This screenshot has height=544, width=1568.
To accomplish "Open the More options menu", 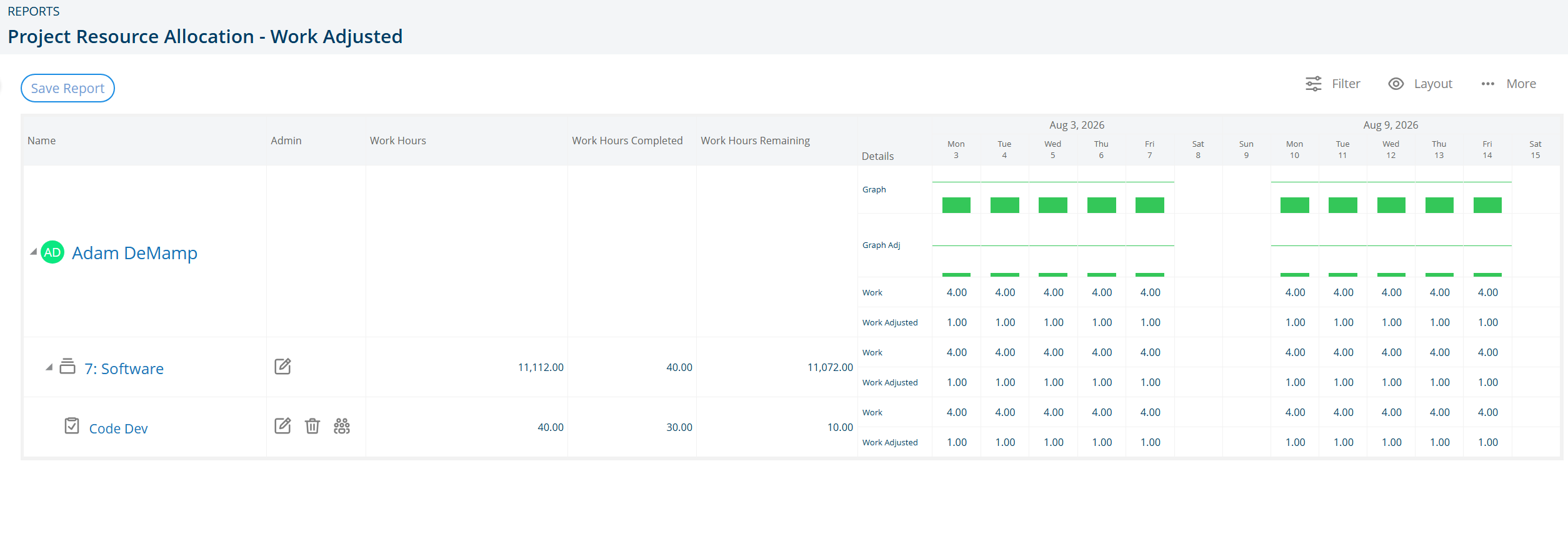I will [x=1509, y=84].
